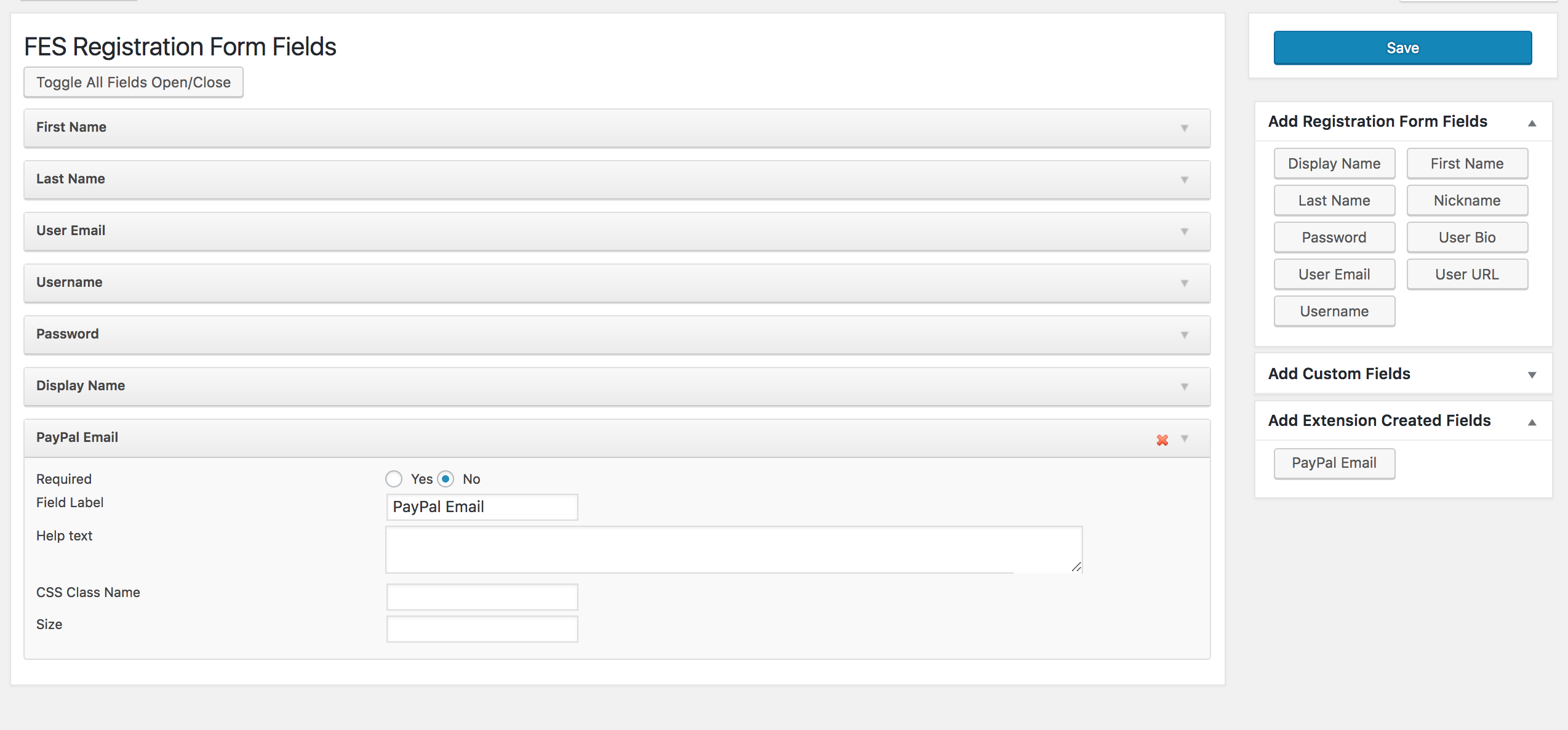
Task: Expand the User Email field row arrow
Action: point(1185,231)
